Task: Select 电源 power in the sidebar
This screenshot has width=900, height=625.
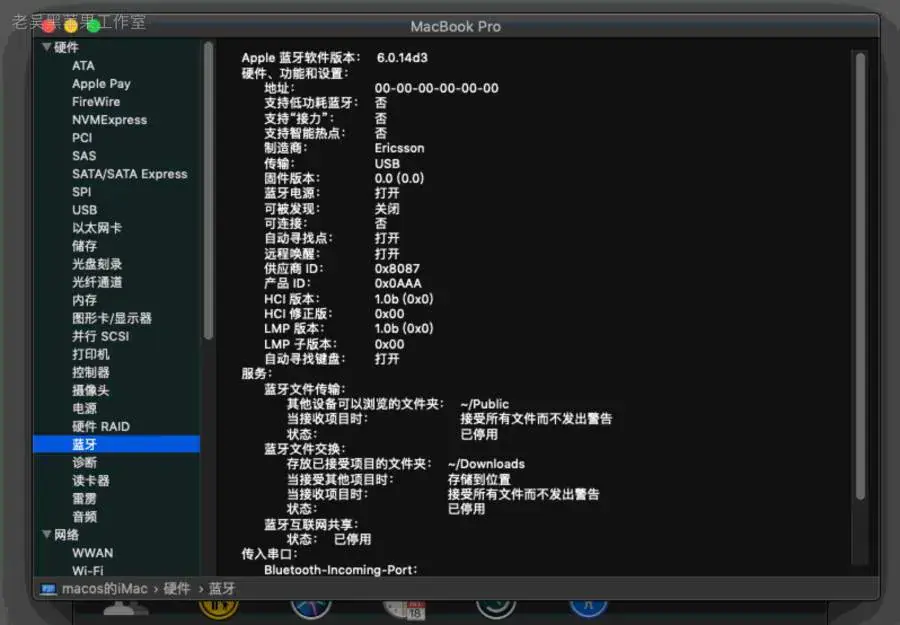Action: click(84, 409)
